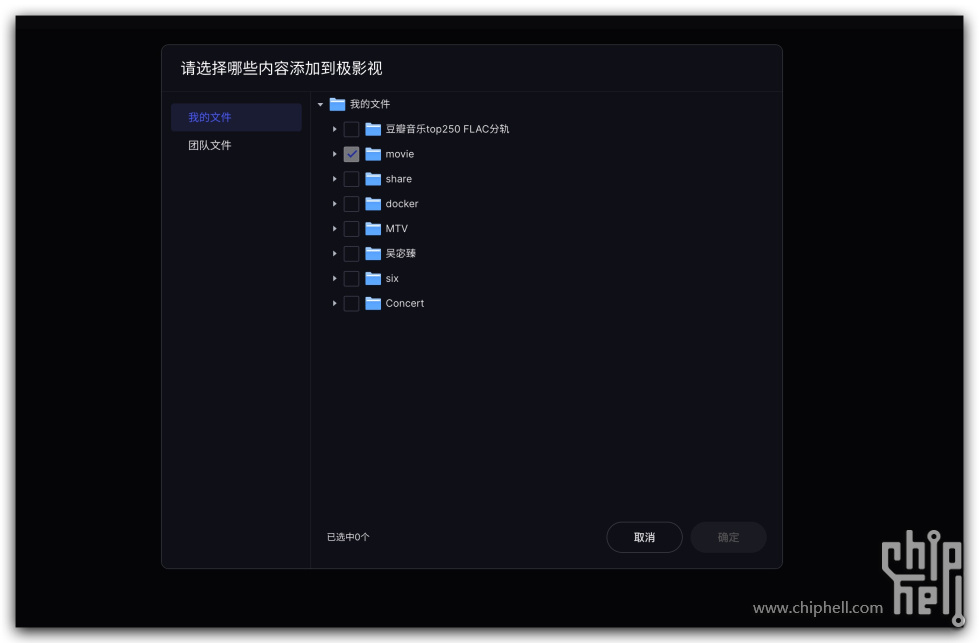Select the share folder name
The height and width of the screenshot is (643, 979).
pyautogui.click(x=398, y=179)
